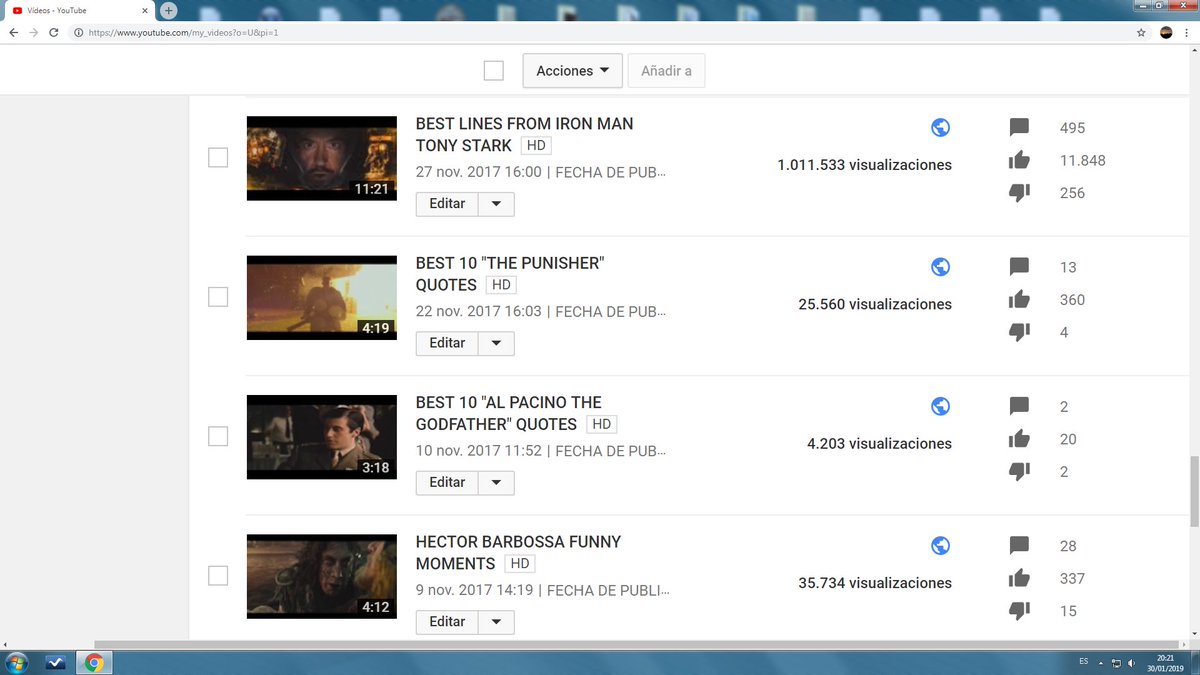Open the Acciones dropdown menu
This screenshot has width=1200, height=675.
coord(573,71)
